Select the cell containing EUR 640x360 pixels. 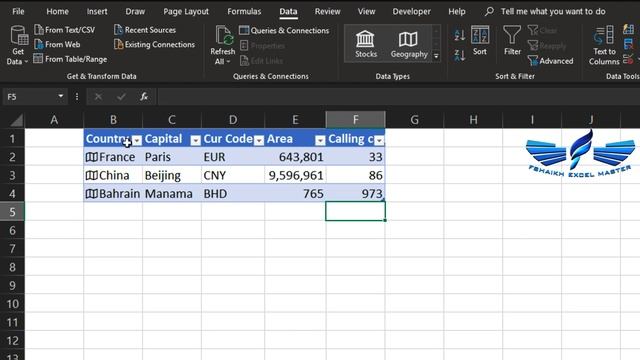pos(233,157)
